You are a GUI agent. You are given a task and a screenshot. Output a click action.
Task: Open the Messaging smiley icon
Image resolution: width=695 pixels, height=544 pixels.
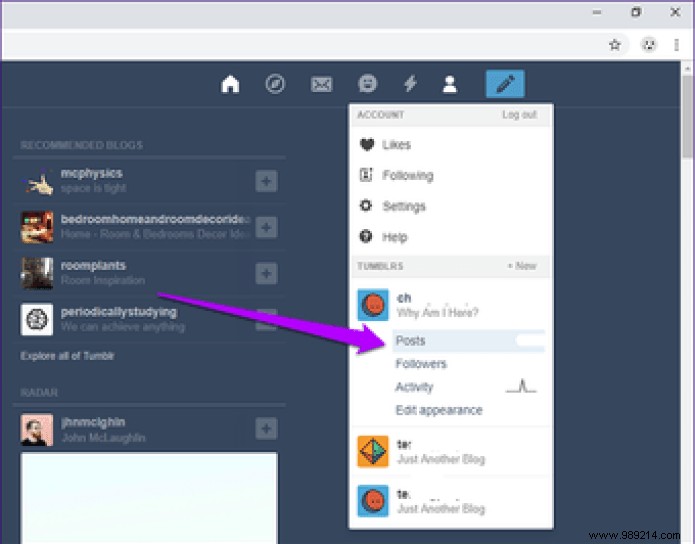coord(367,83)
